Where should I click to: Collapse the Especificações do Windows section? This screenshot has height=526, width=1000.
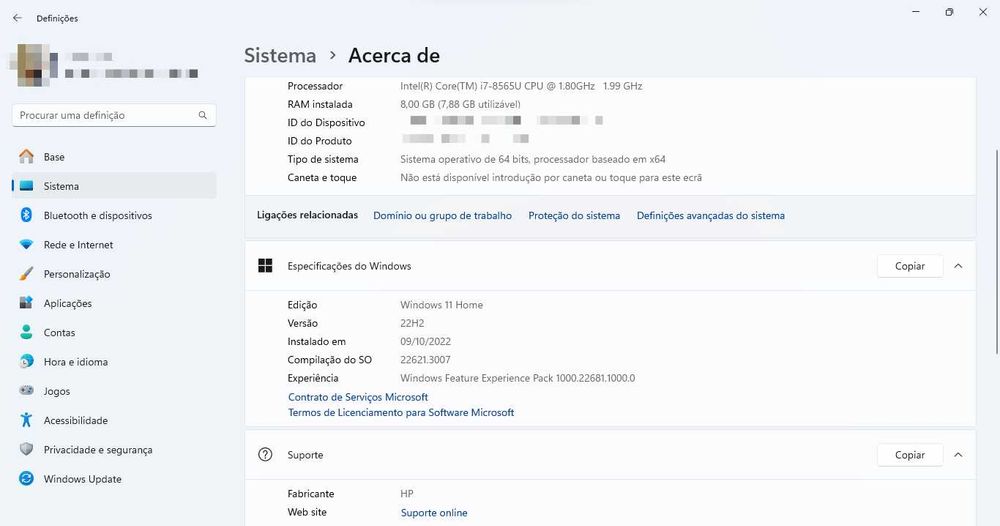(x=958, y=266)
